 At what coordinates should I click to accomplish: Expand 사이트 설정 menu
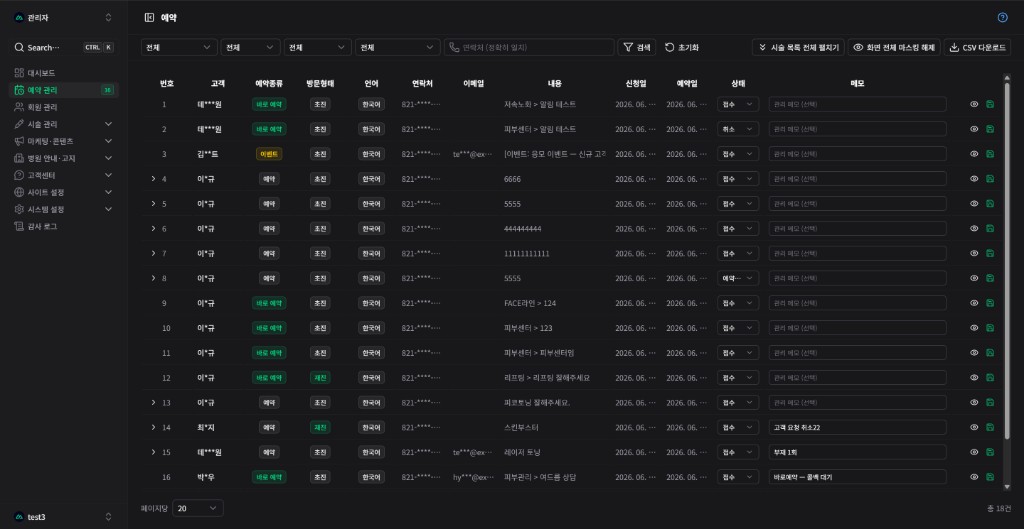pos(63,192)
